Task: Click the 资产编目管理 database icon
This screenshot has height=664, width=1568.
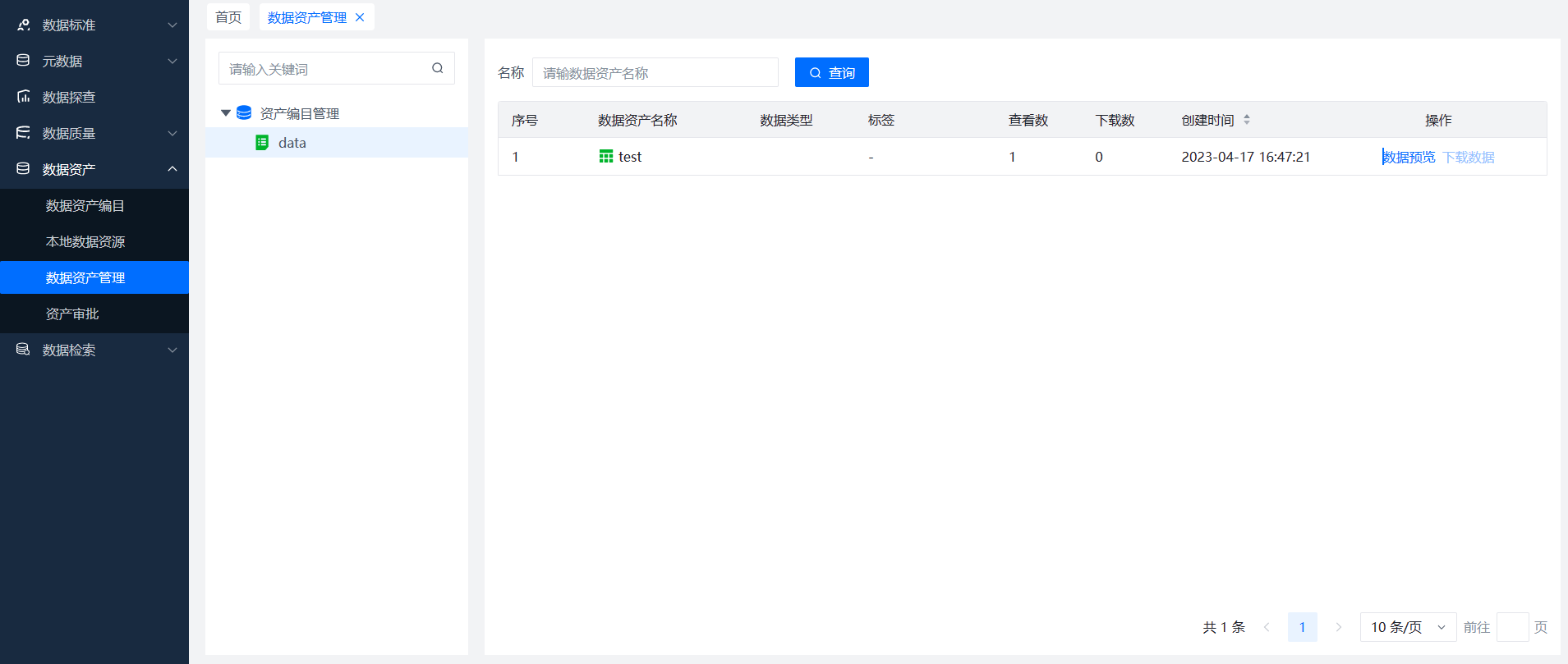Action: 244,112
